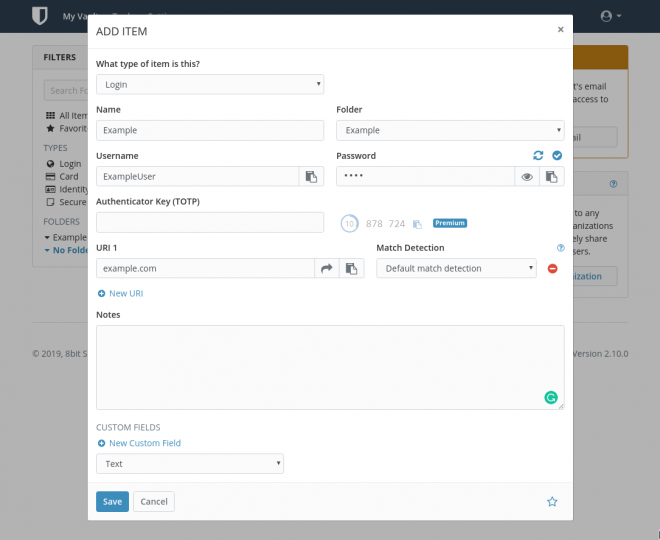Viewport: 660px width, 540px height.
Task: Filter by Card type
Action: (62, 176)
